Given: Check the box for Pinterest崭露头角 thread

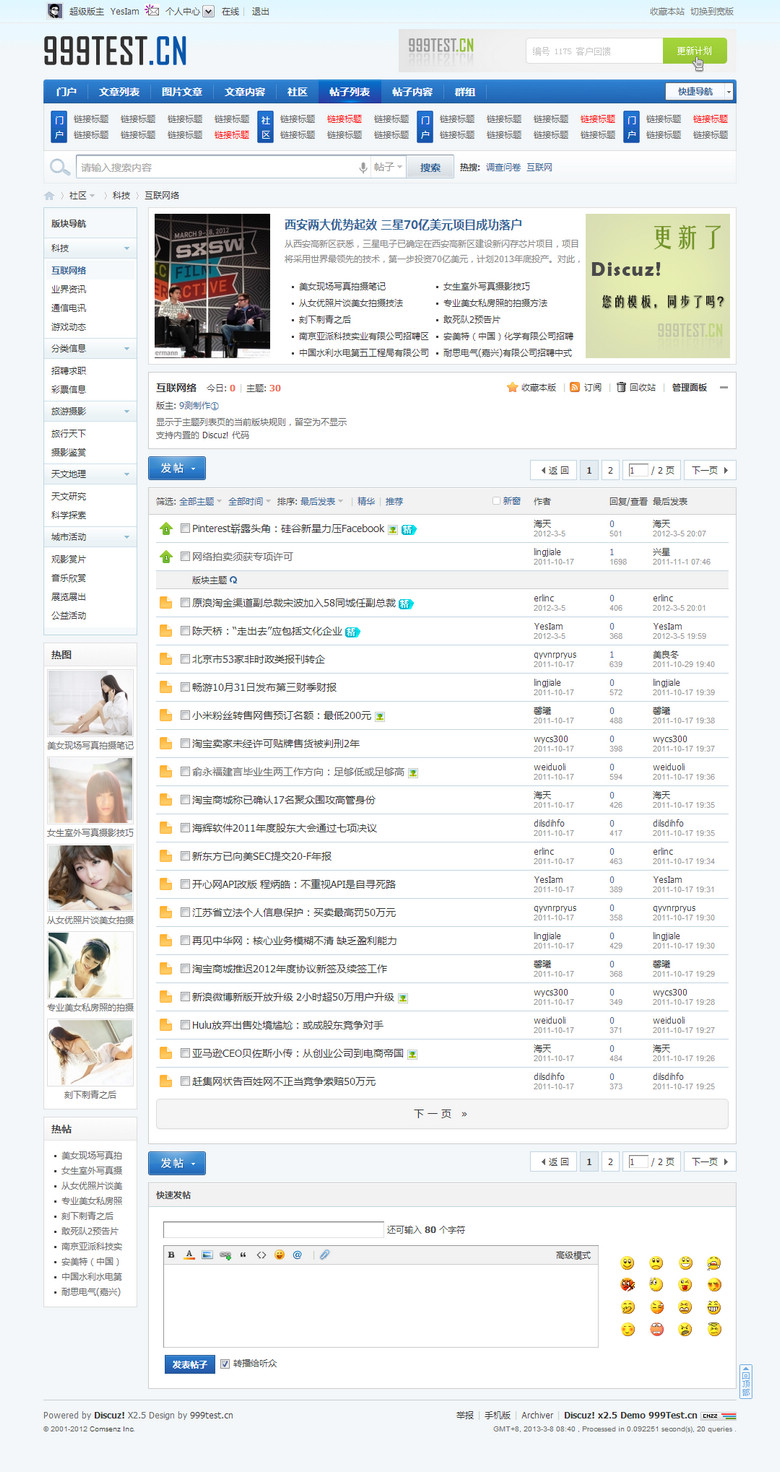Looking at the screenshot, I should 185,528.
